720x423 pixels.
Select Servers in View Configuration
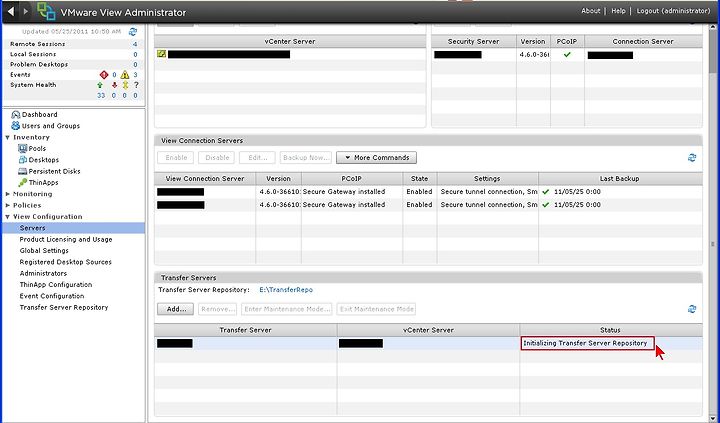click(x=73, y=228)
